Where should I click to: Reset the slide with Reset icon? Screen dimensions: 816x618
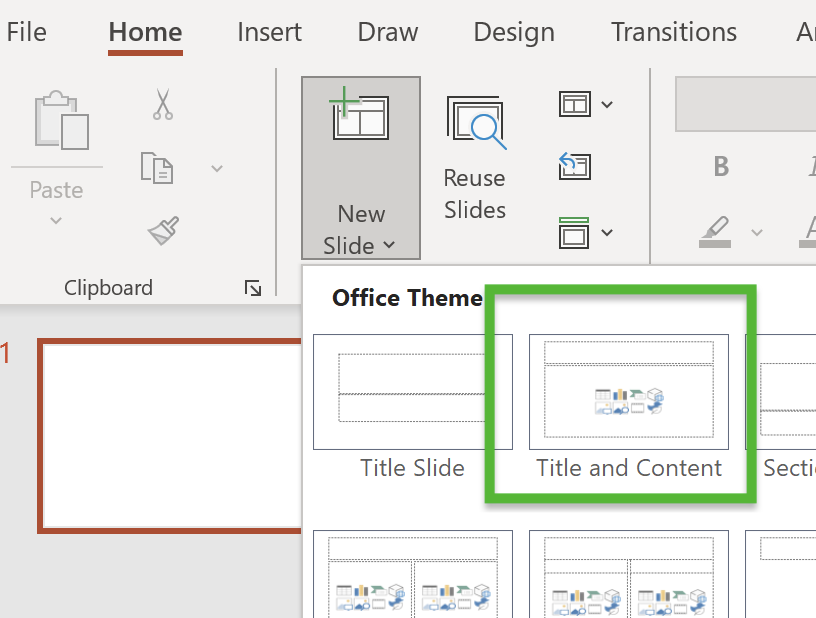tap(575, 166)
